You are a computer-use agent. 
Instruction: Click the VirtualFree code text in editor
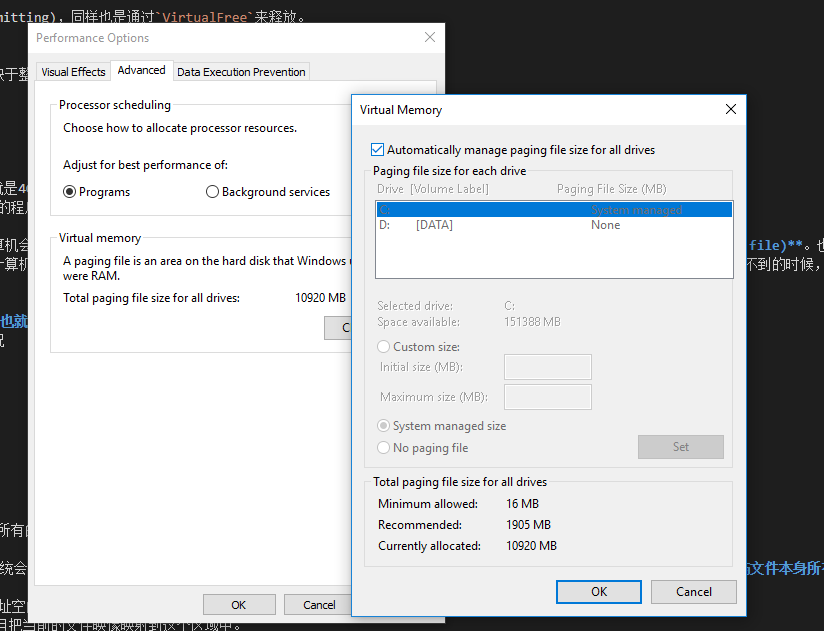point(204,17)
